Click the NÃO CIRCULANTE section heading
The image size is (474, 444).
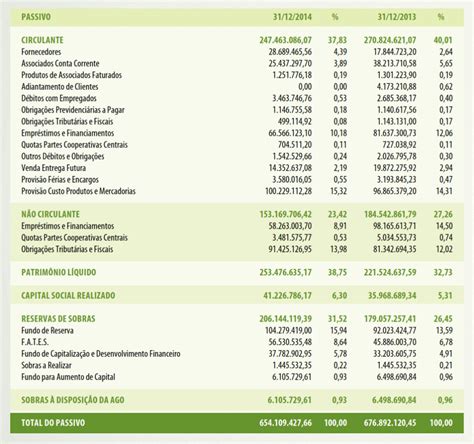coord(50,214)
